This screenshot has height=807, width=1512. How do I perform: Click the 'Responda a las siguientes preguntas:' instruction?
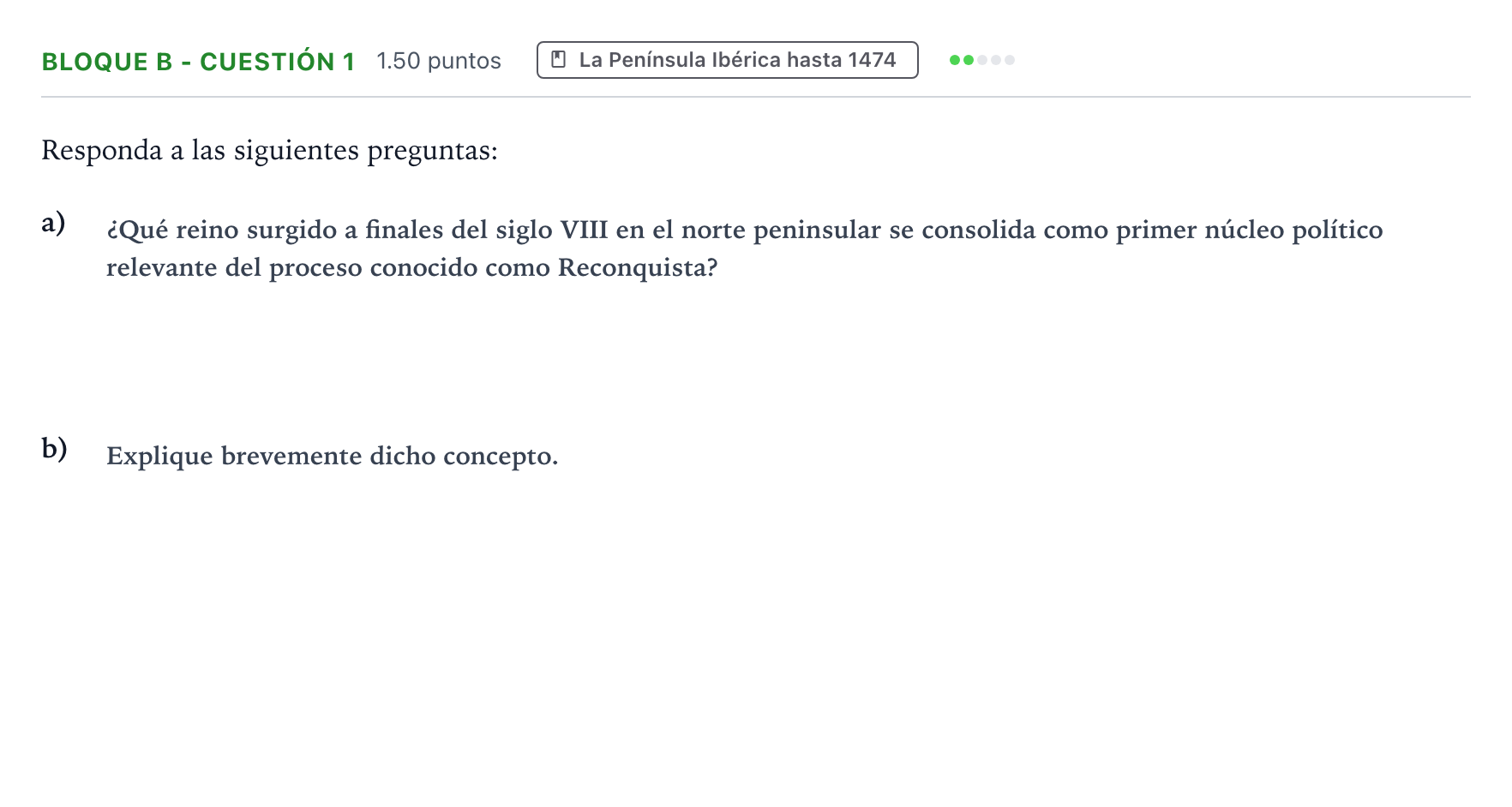click(269, 151)
